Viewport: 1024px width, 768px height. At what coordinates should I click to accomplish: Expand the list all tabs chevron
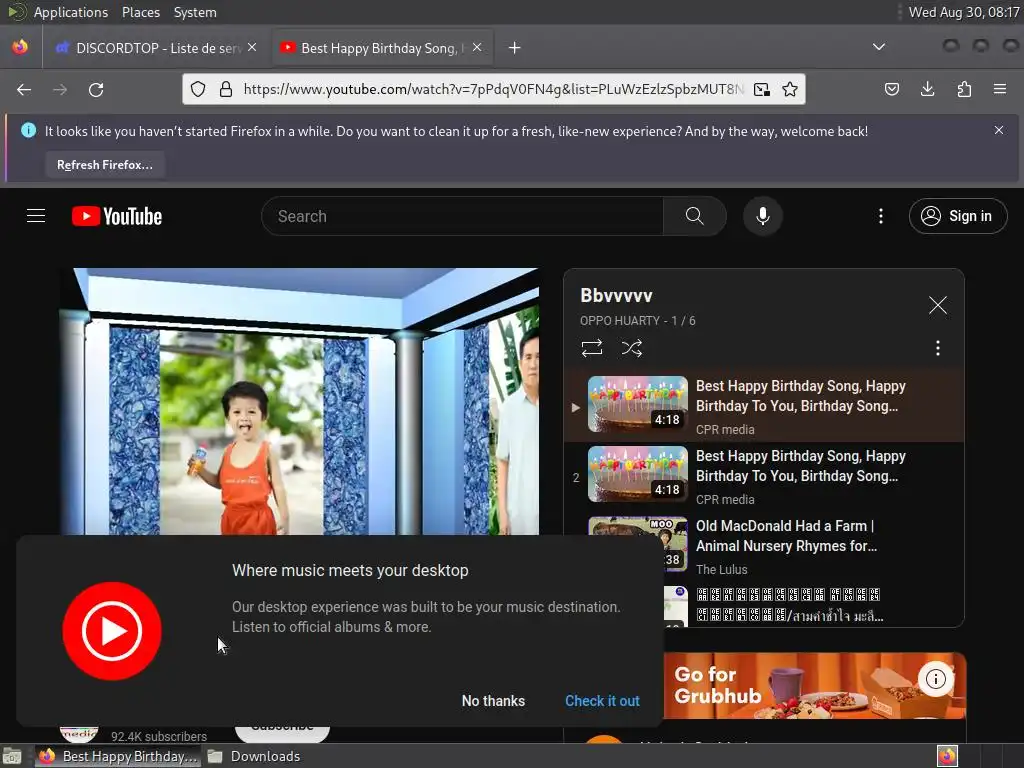[879, 47]
